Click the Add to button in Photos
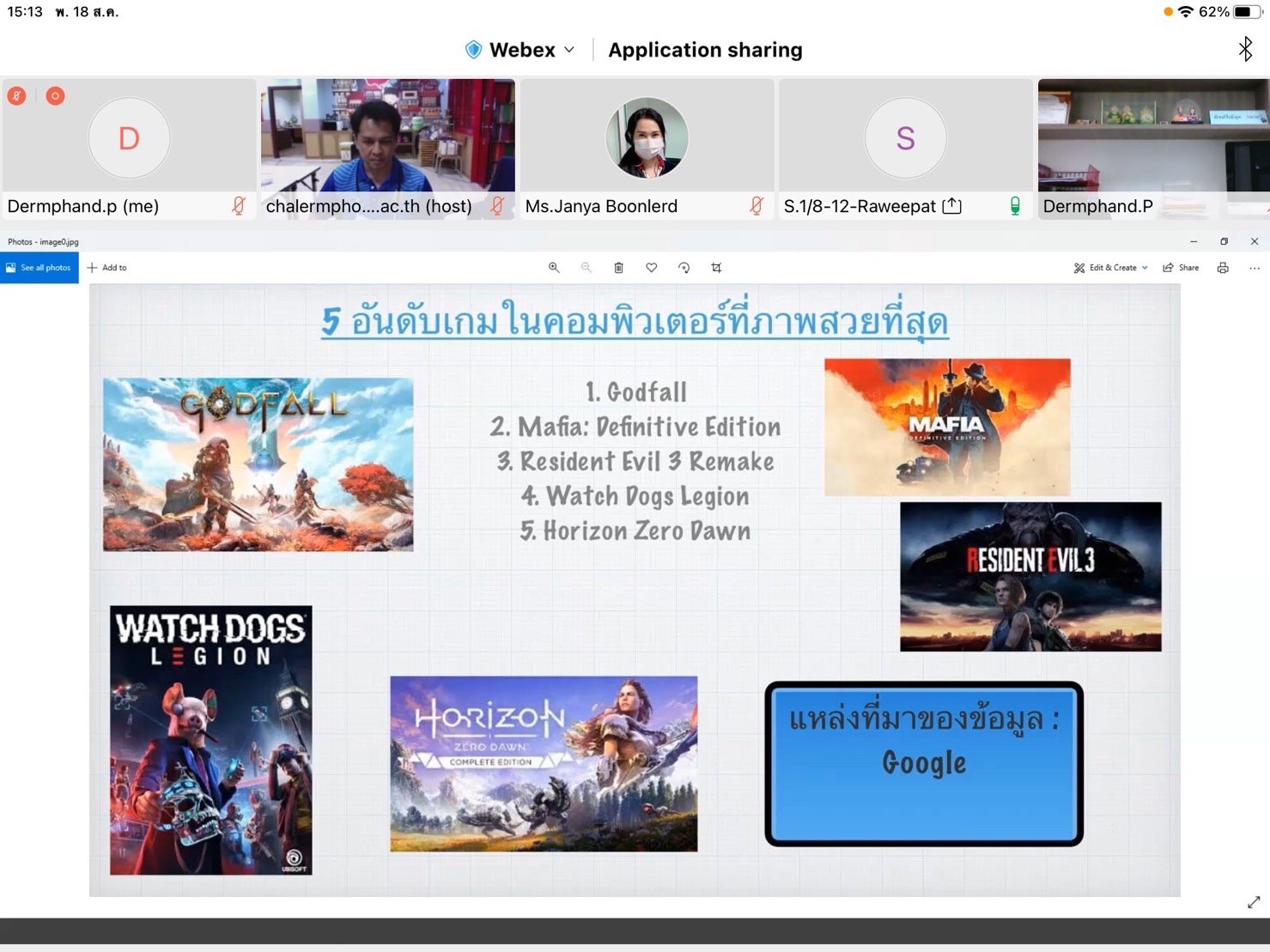 tap(107, 268)
